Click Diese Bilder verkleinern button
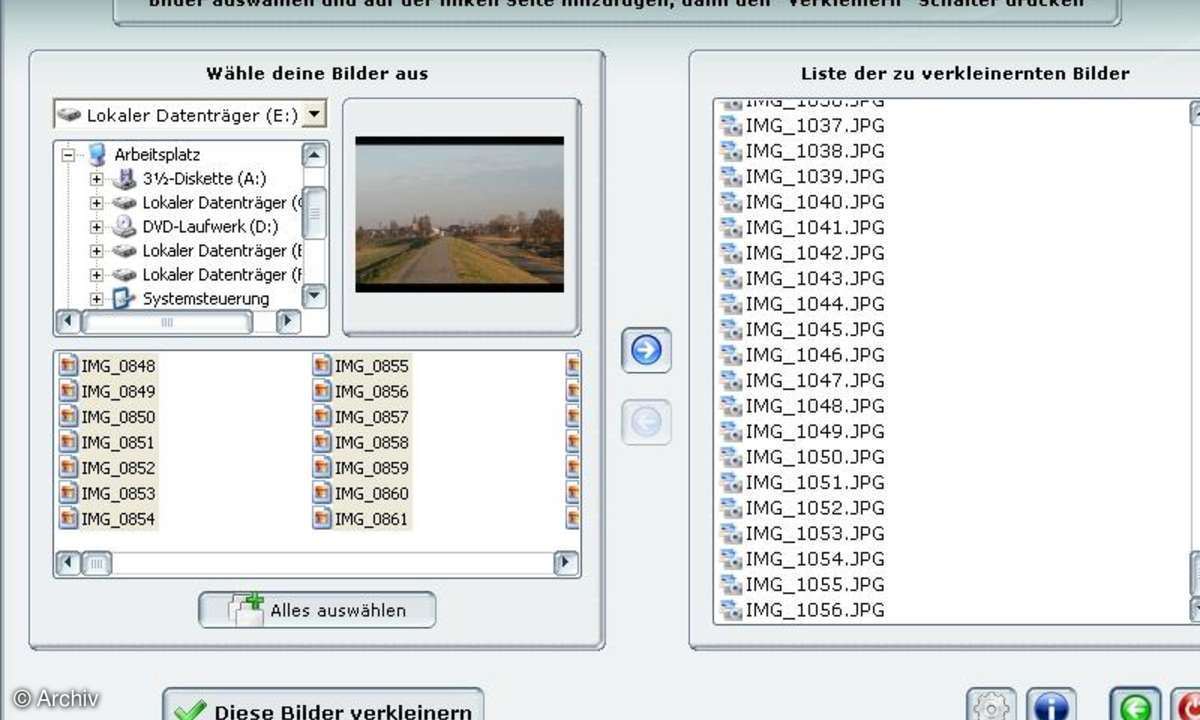This screenshot has height=720, width=1200. tap(323, 707)
